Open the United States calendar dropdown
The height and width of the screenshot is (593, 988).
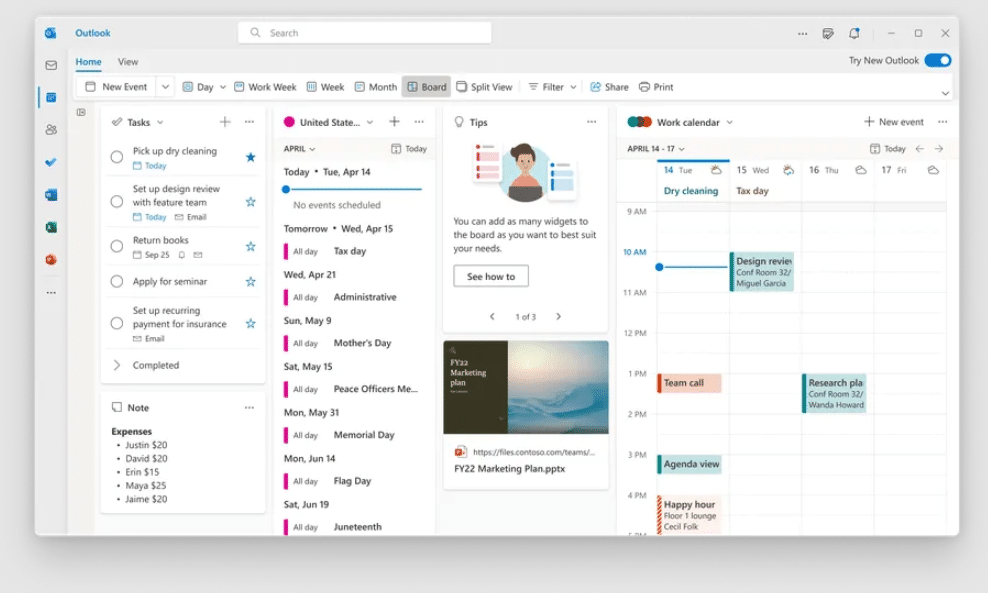coord(370,122)
